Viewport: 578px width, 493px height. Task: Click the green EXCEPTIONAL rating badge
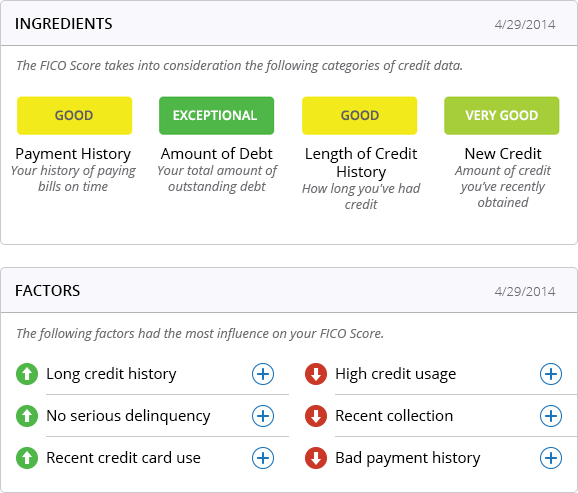tap(216, 116)
